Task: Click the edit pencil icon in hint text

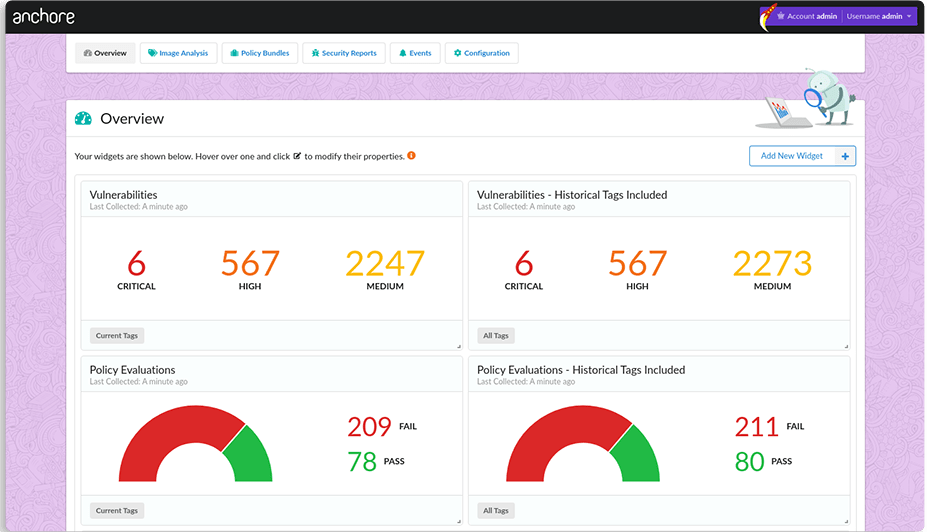Action: point(297,156)
